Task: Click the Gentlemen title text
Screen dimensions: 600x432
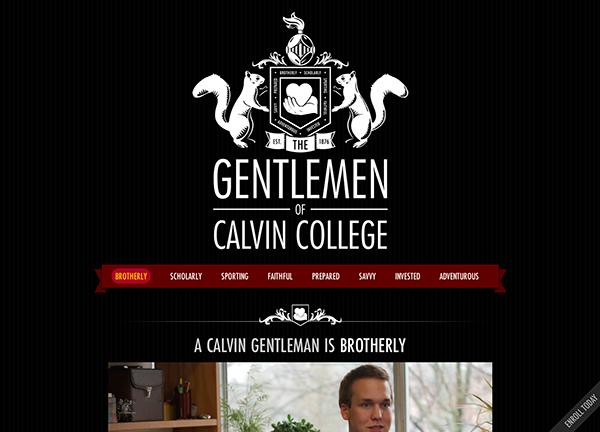Action: point(300,179)
